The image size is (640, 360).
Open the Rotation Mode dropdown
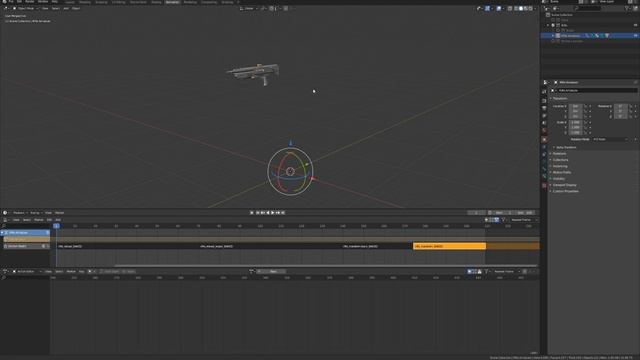[x=611, y=139]
